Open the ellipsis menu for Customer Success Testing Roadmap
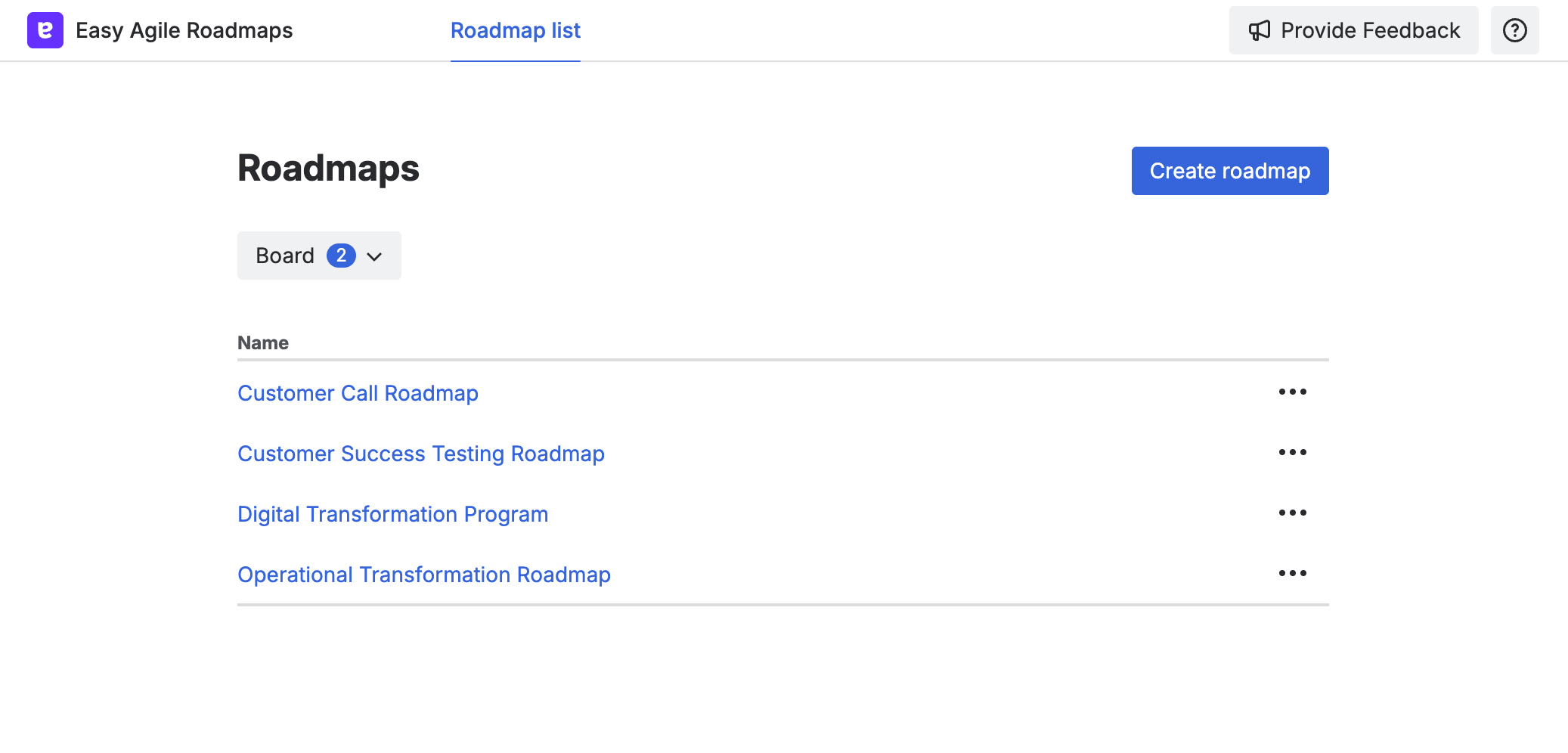The width and height of the screenshot is (1568, 753). [x=1293, y=452]
